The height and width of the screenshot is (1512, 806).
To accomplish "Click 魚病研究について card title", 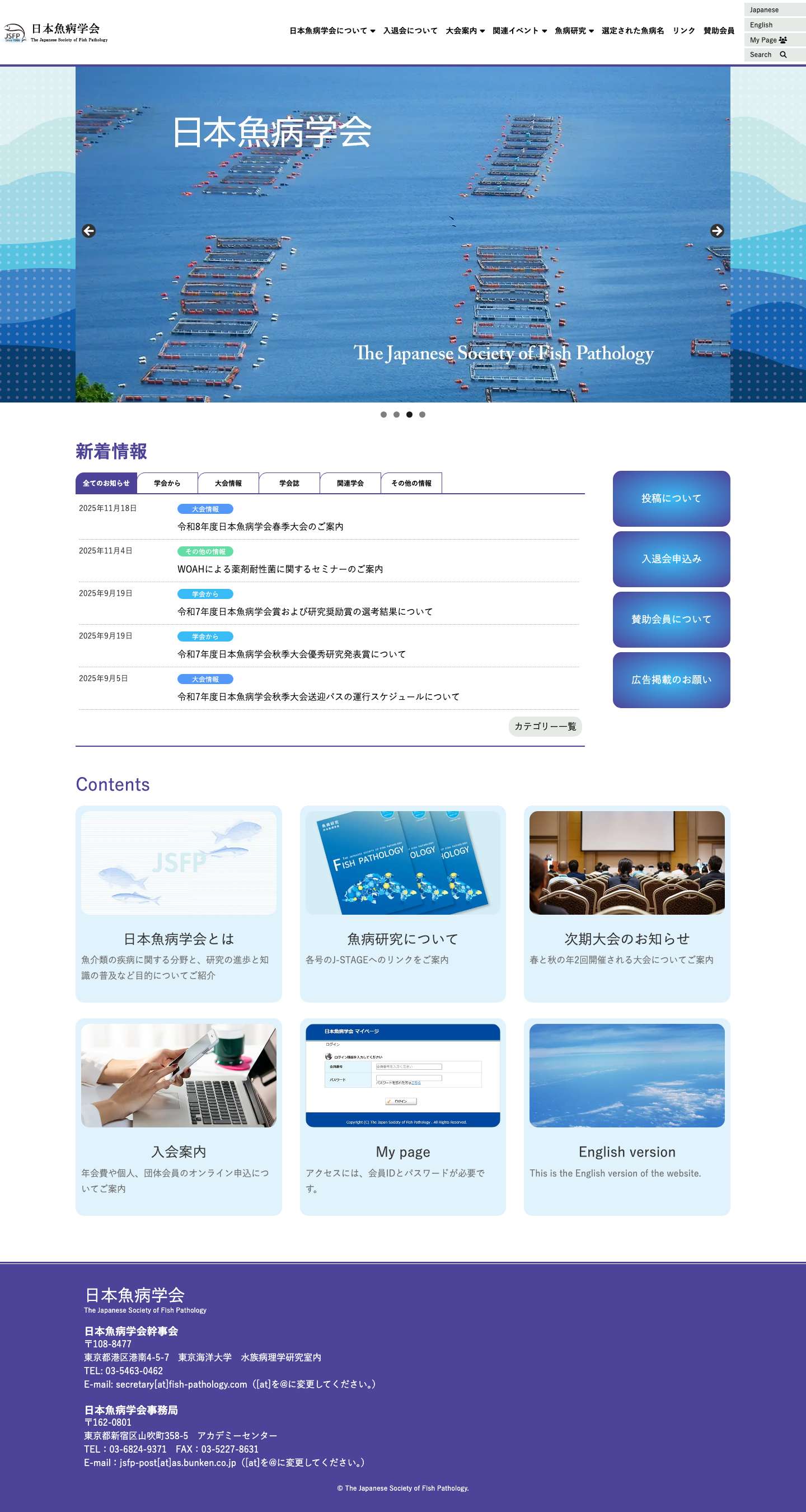I will (402, 939).
